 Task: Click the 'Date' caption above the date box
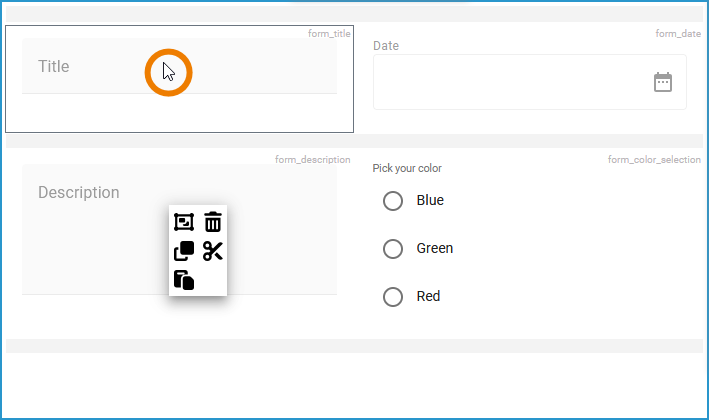pos(386,46)
